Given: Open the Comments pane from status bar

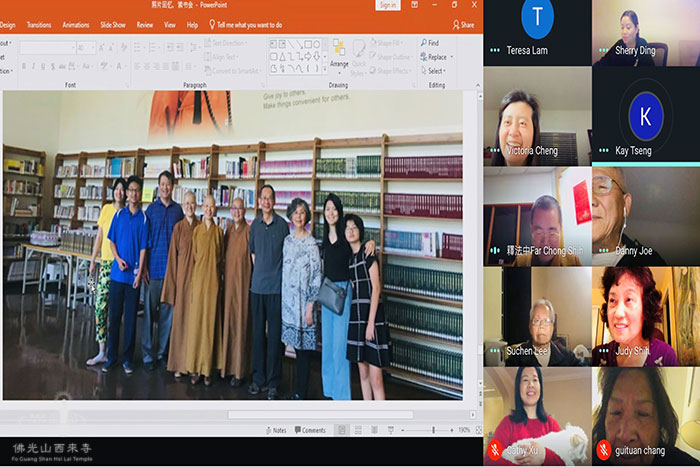Looking at the screenshot, I should tap(310, 430).
